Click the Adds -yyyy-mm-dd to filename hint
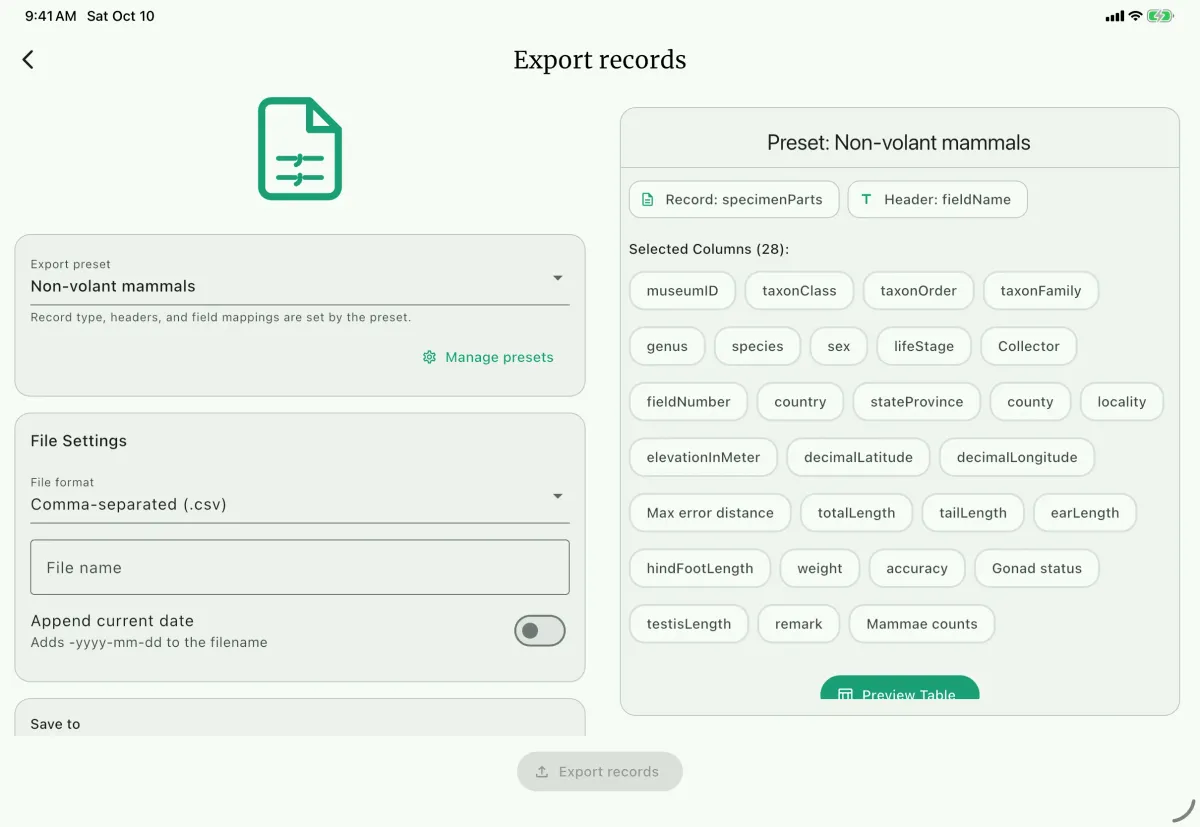The image size is (1200, 827). (149, 642)
